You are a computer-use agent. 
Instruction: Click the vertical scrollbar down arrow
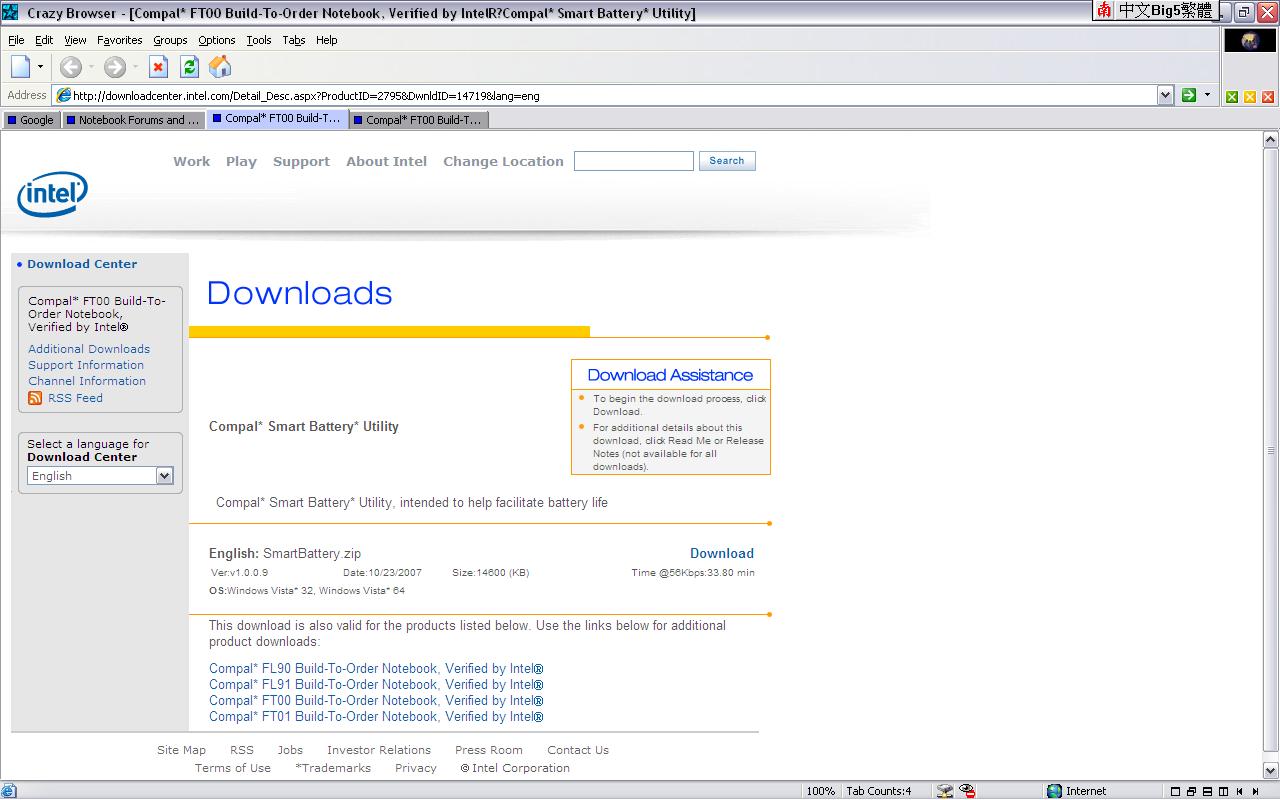tap(1271, 771)
